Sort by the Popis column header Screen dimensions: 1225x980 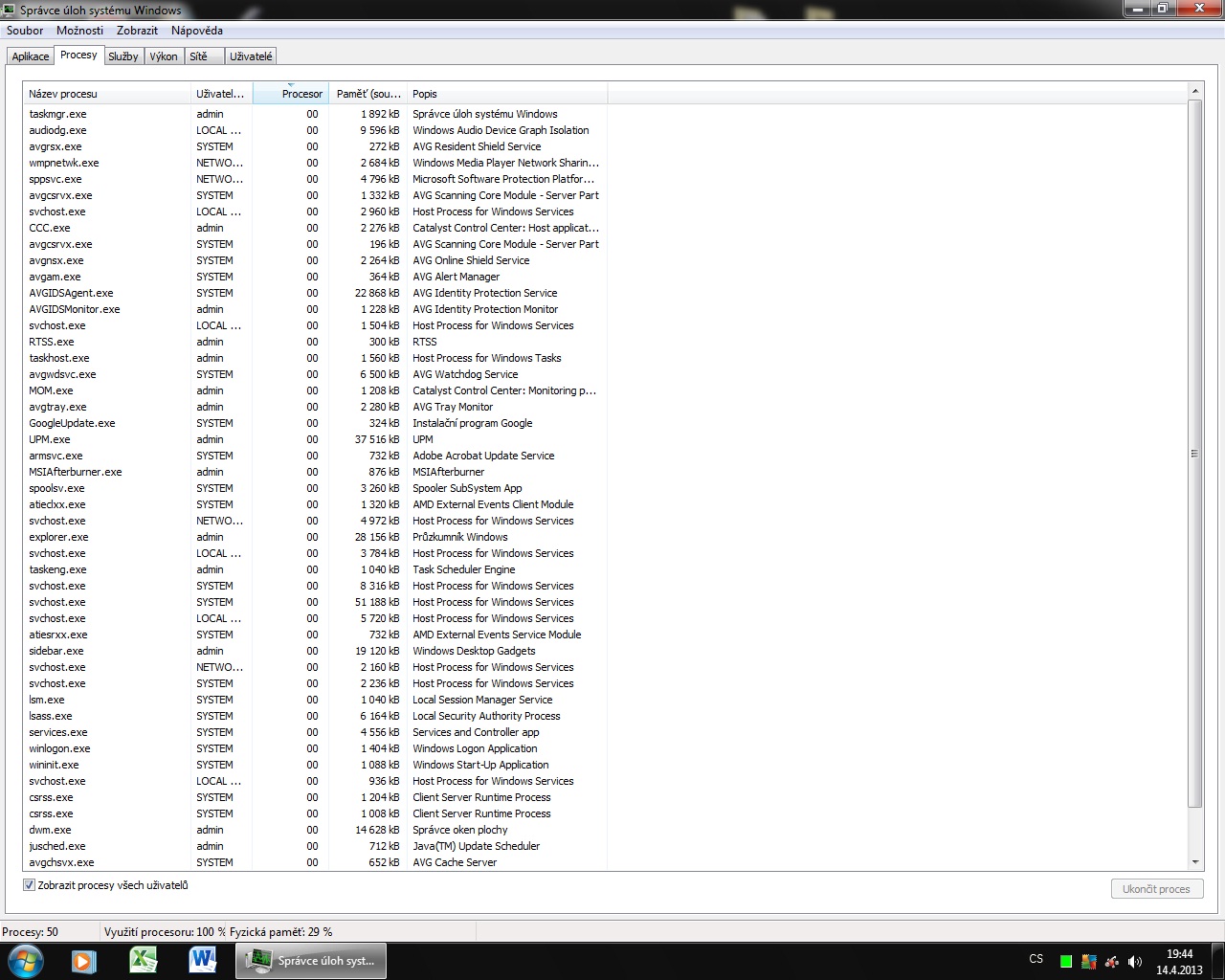pyautogui.click(x=507, y=94)
